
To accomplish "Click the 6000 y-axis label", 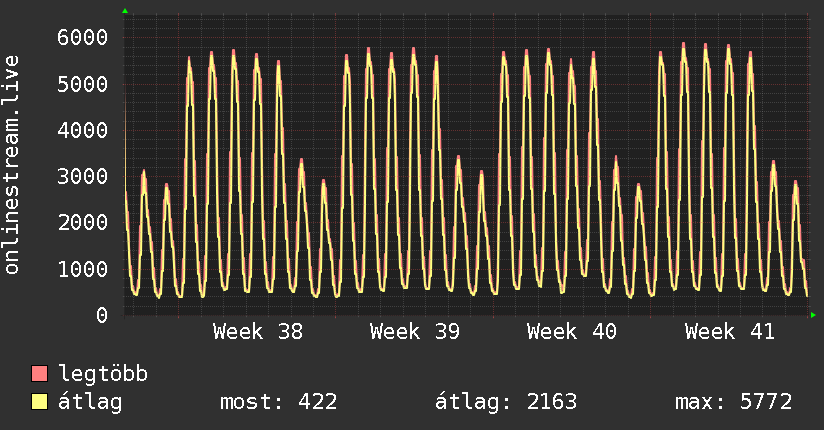I will point(83,37).
